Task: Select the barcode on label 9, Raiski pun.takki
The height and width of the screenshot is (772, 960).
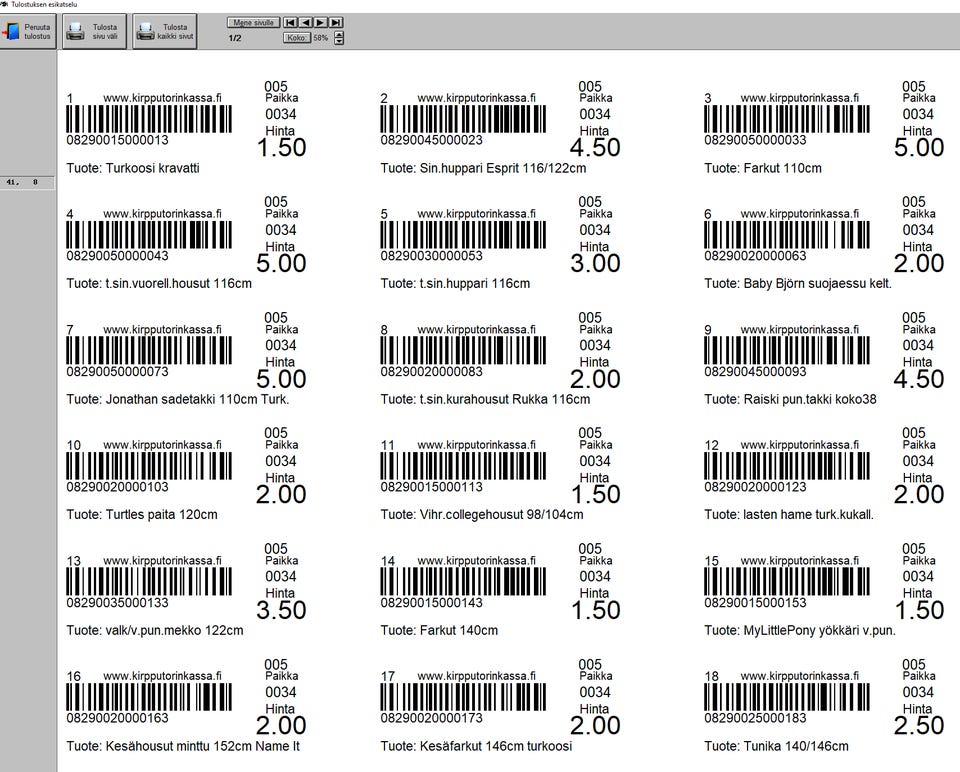Action: 787,350
